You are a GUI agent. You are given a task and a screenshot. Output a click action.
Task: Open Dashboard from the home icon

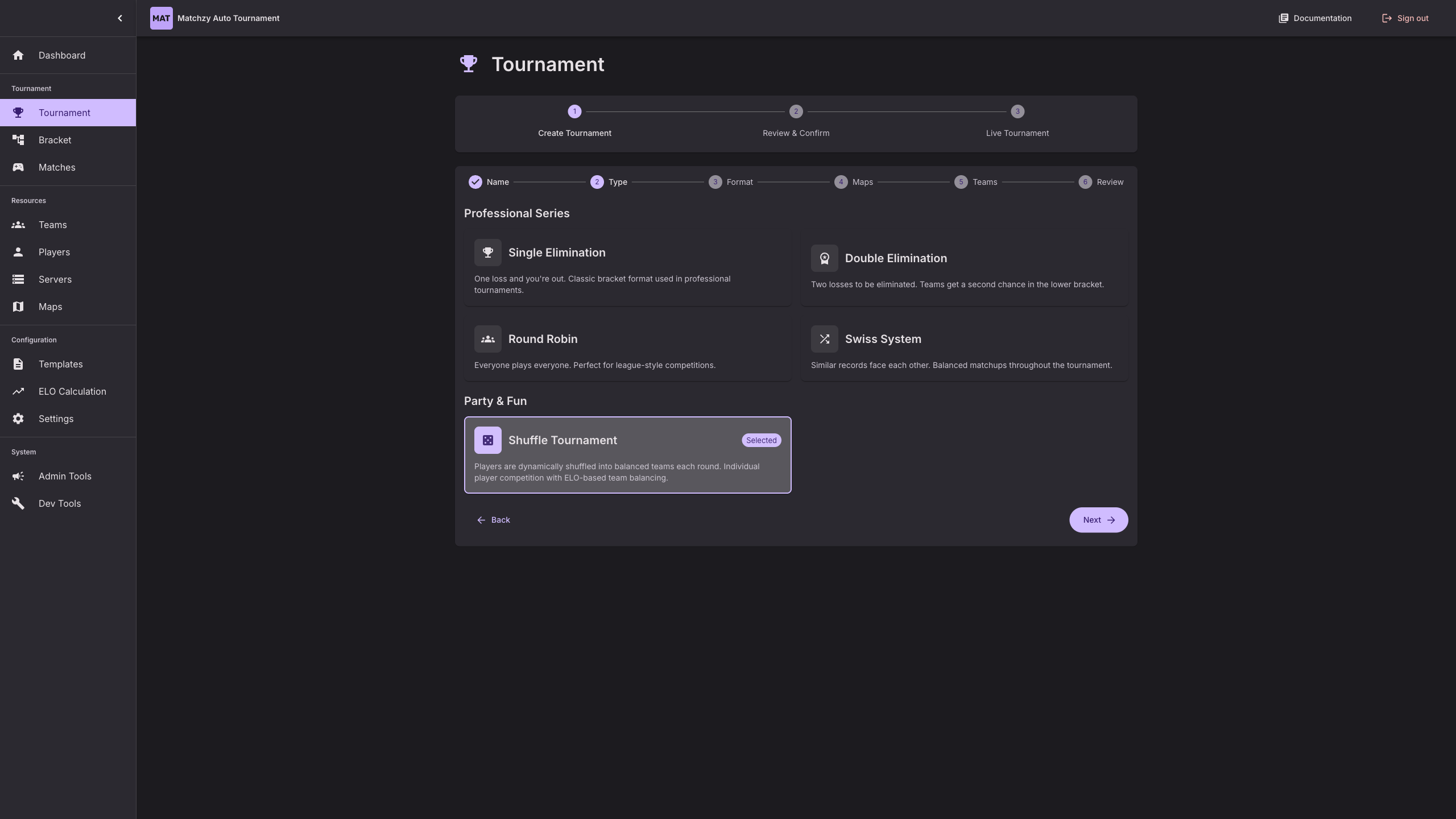pos(18,55)
